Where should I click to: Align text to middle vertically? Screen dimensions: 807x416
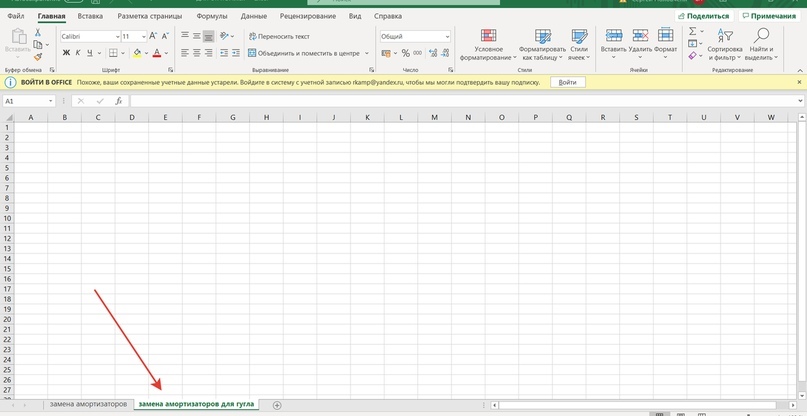[197, 36]
